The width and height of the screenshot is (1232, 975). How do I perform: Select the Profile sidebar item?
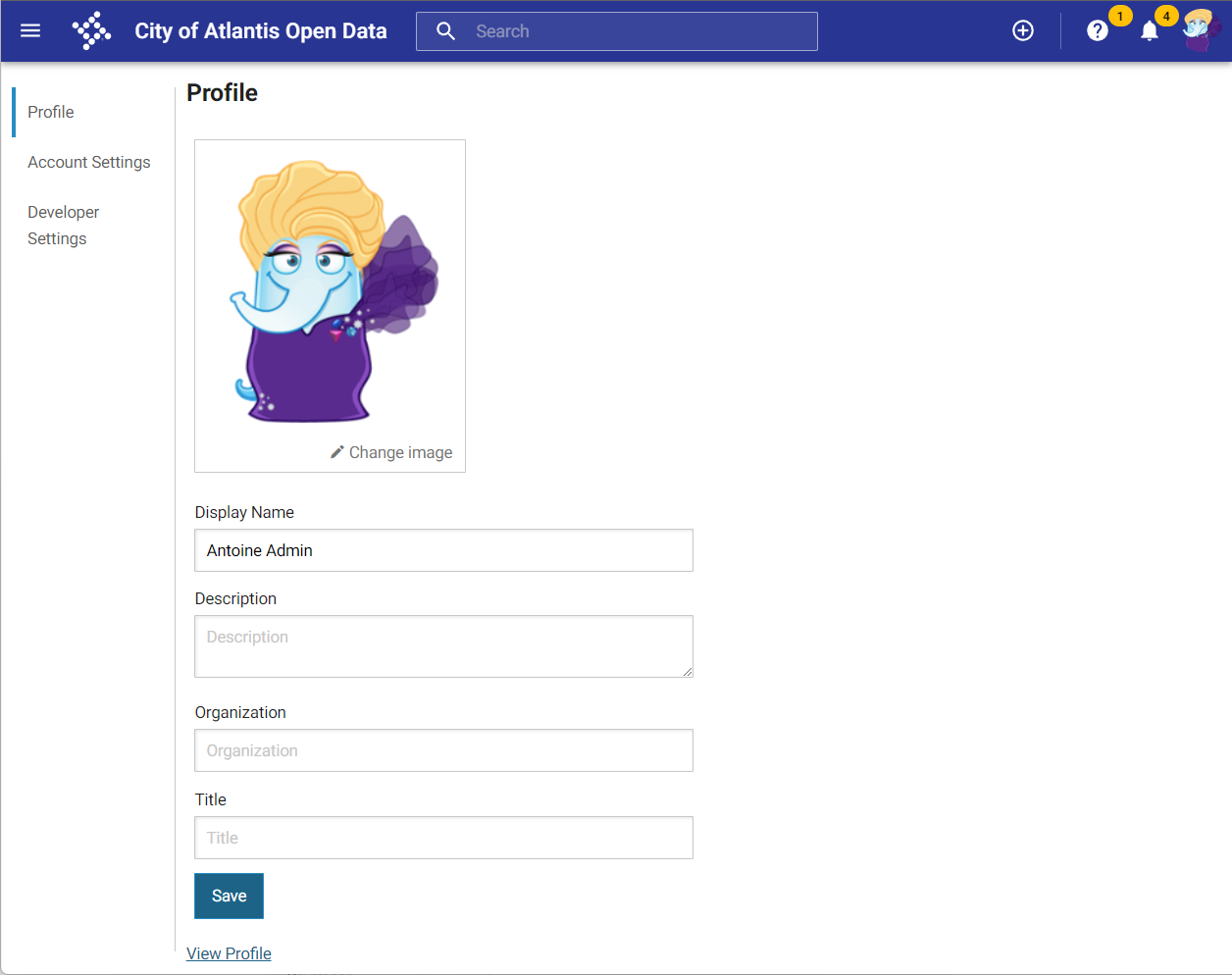[x=51, y=112]
